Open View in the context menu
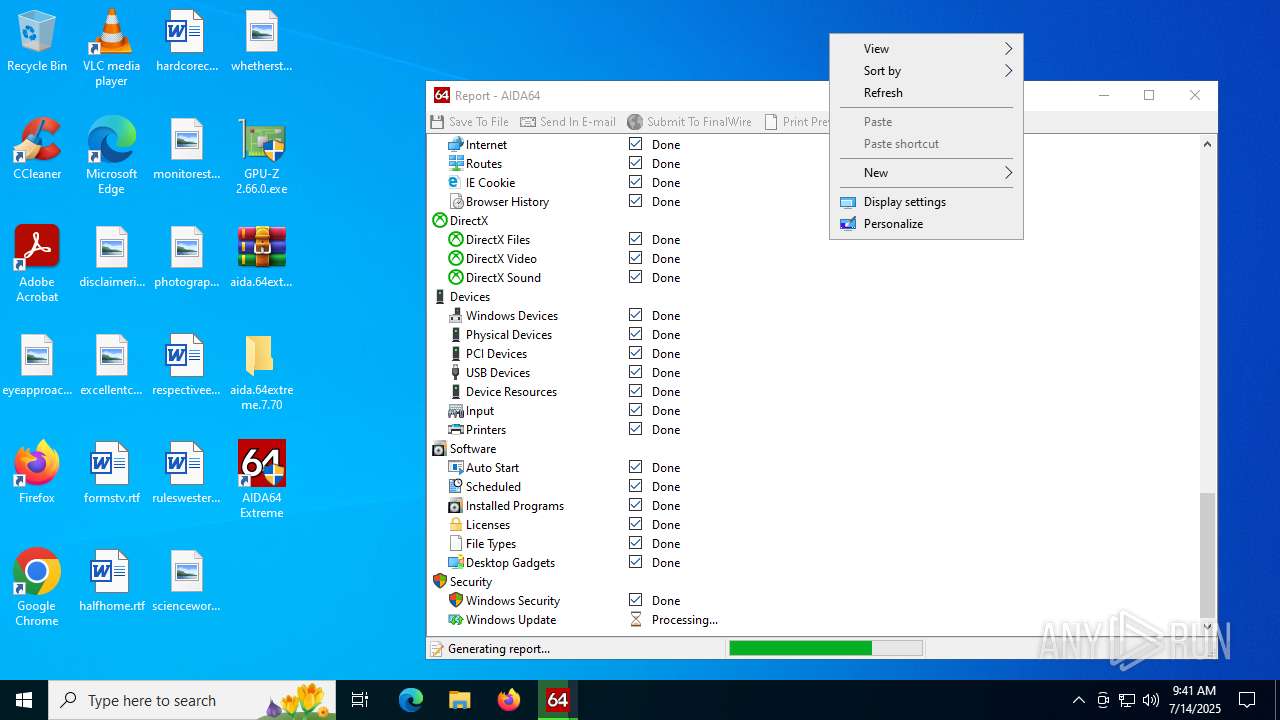Viewport: 1280px width, 720px height. click(x=926, y=49)
